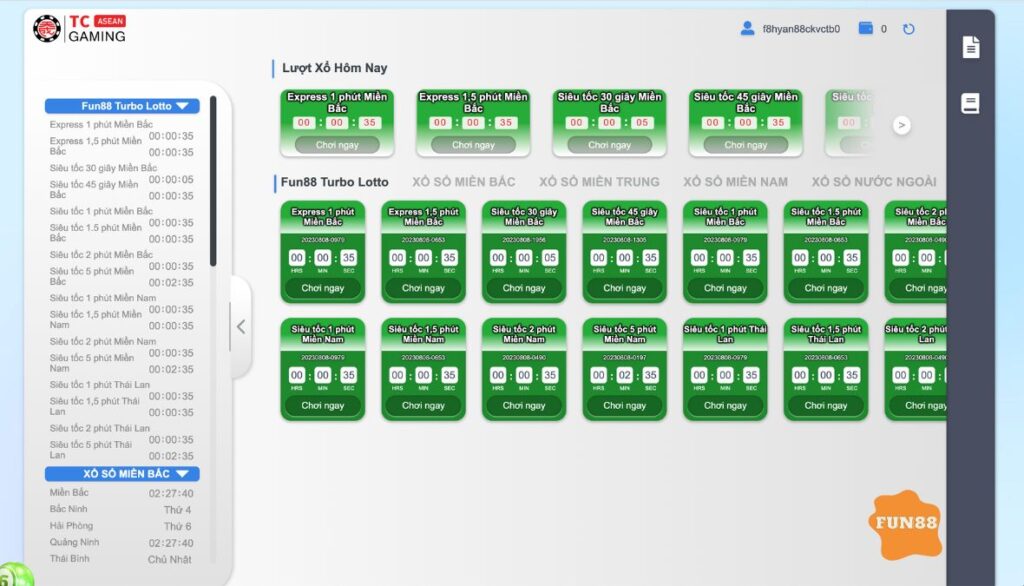Viewport: 1024px width, 586px height.
Task: Click the sidebar vertical scrollbar
Action: pos(213,182)
